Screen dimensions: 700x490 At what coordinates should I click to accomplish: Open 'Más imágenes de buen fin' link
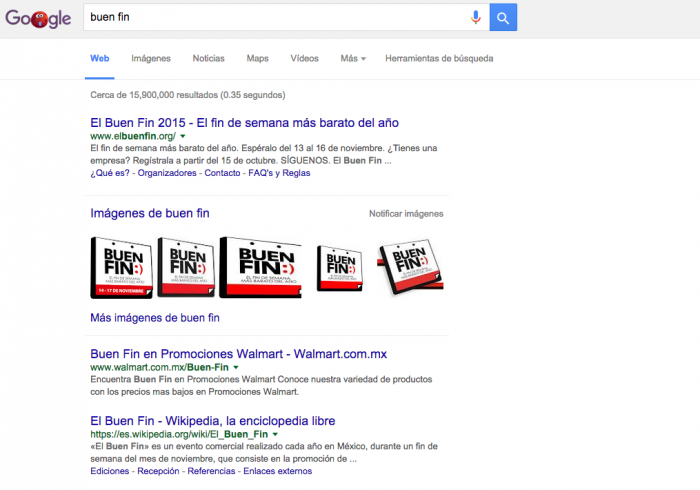[155, 318]
